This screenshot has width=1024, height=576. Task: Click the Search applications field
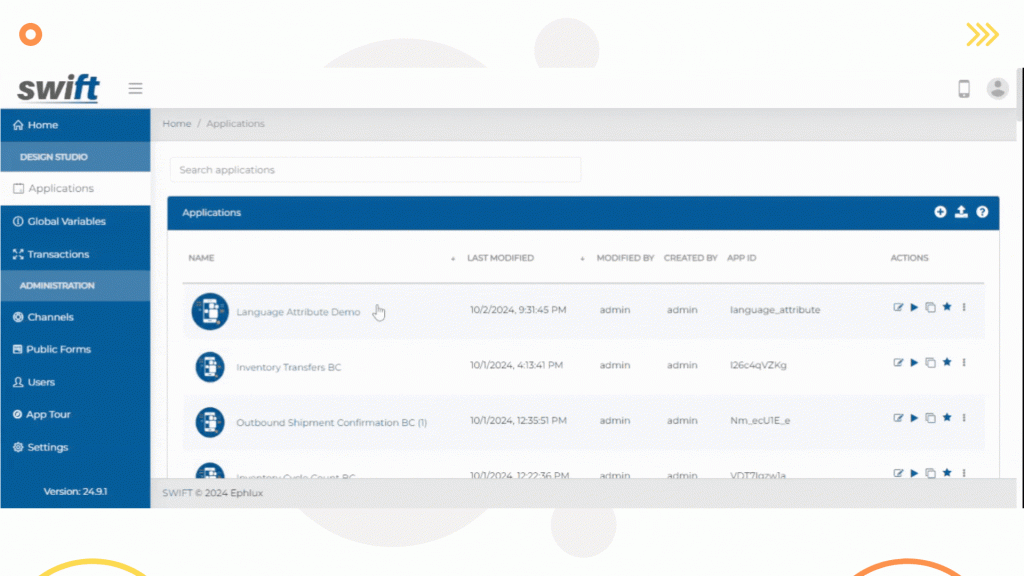[375, 170]
